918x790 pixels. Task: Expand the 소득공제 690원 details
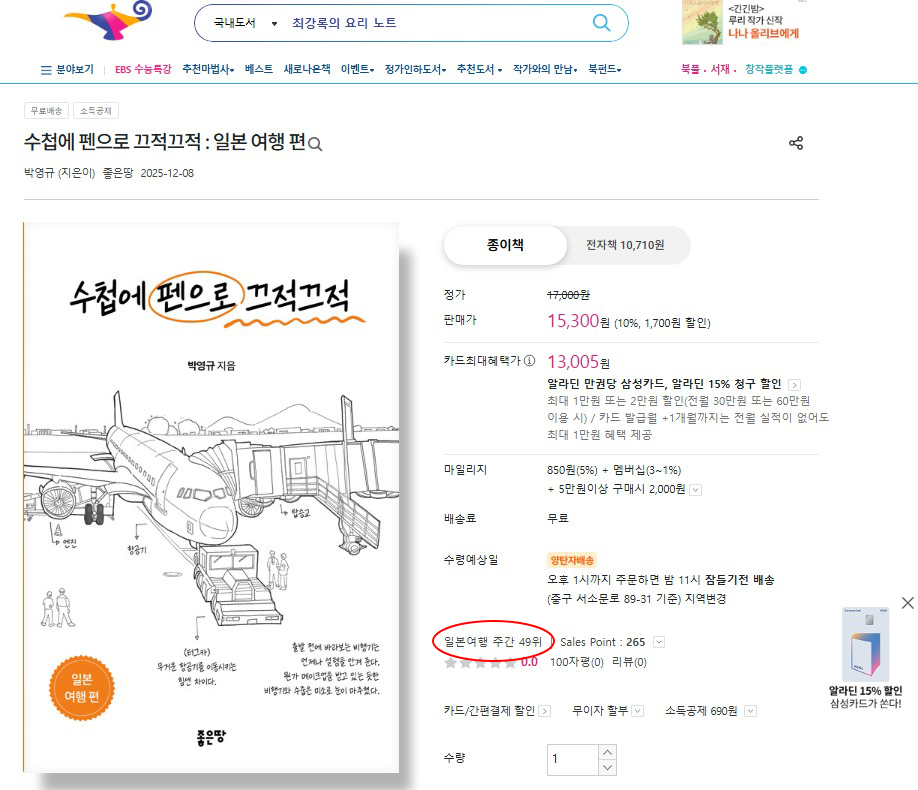750,711
